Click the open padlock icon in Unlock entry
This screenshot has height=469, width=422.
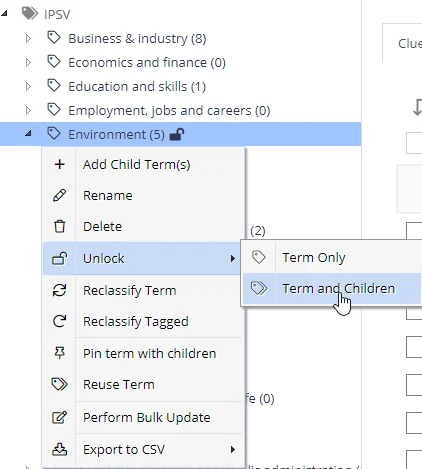tap(60, 258)
